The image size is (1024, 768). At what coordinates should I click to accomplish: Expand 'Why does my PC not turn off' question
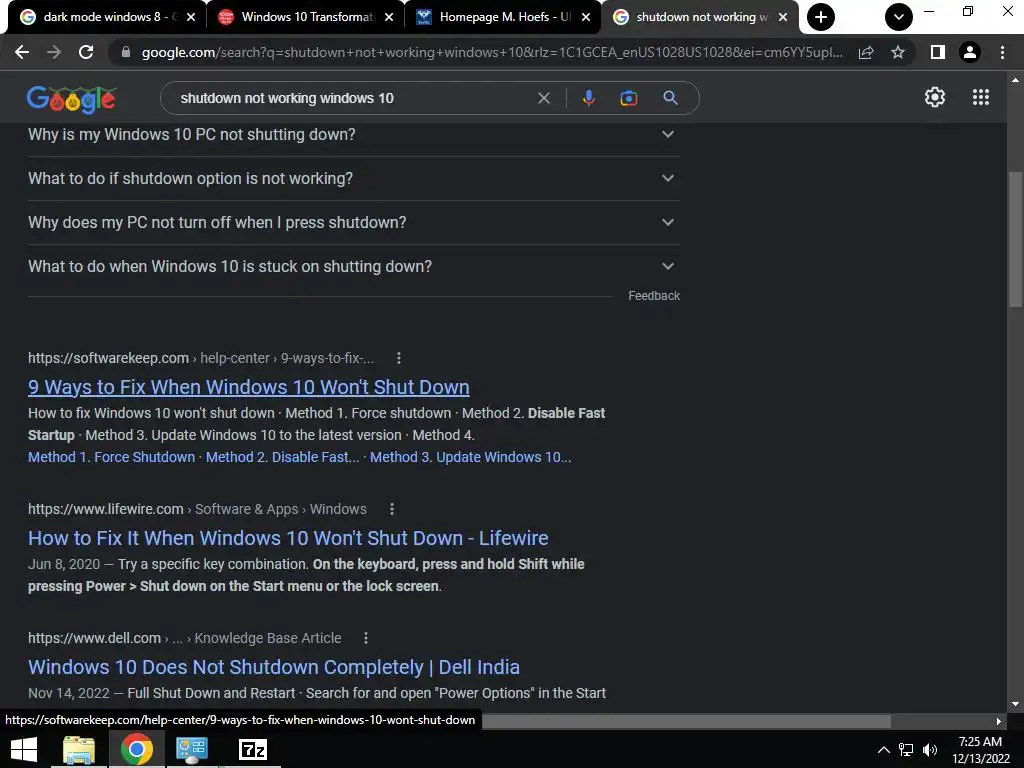click(x=353, y=223)
